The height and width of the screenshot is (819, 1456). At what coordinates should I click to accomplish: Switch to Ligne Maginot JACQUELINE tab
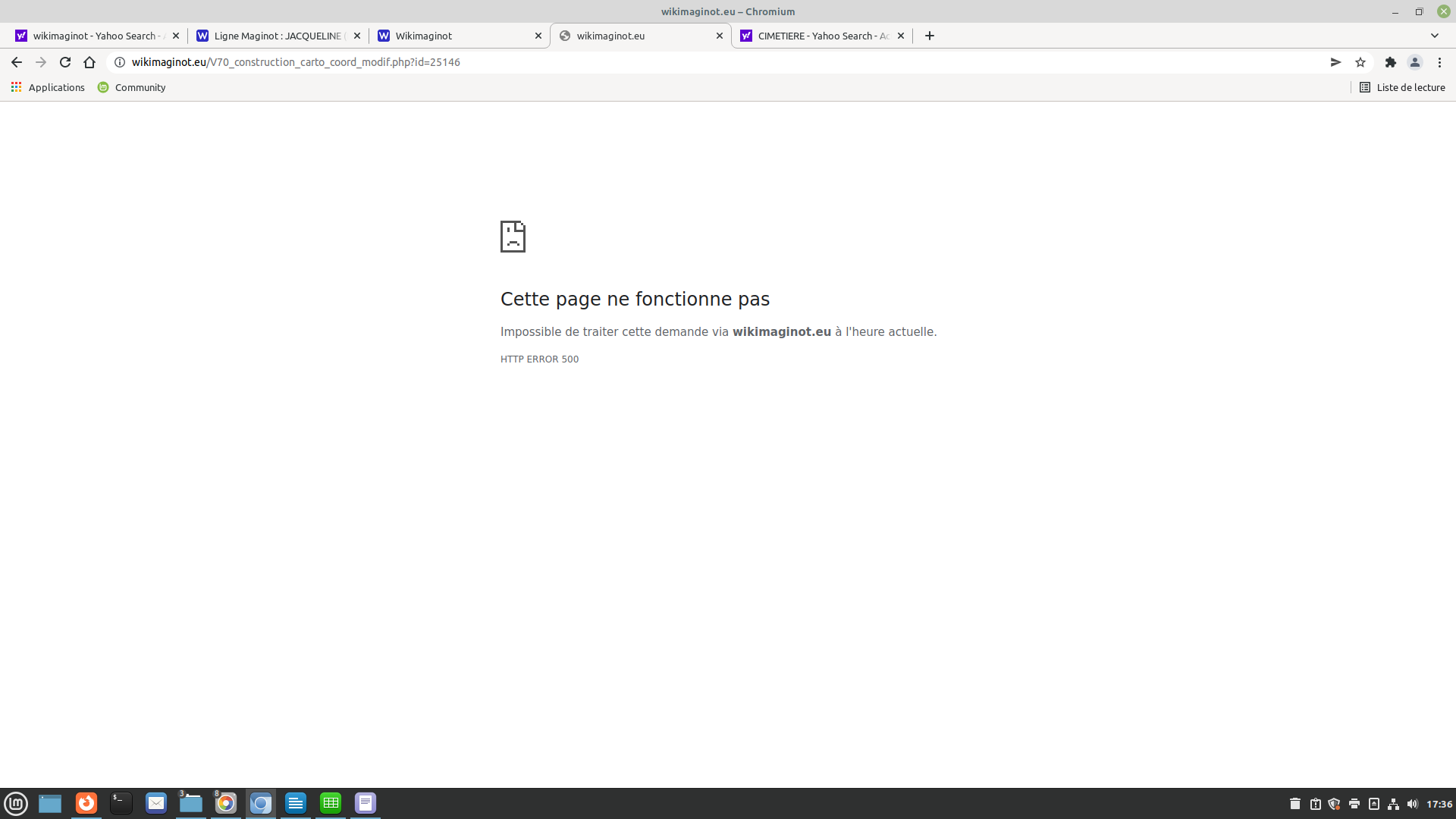[x=278, y=36]
